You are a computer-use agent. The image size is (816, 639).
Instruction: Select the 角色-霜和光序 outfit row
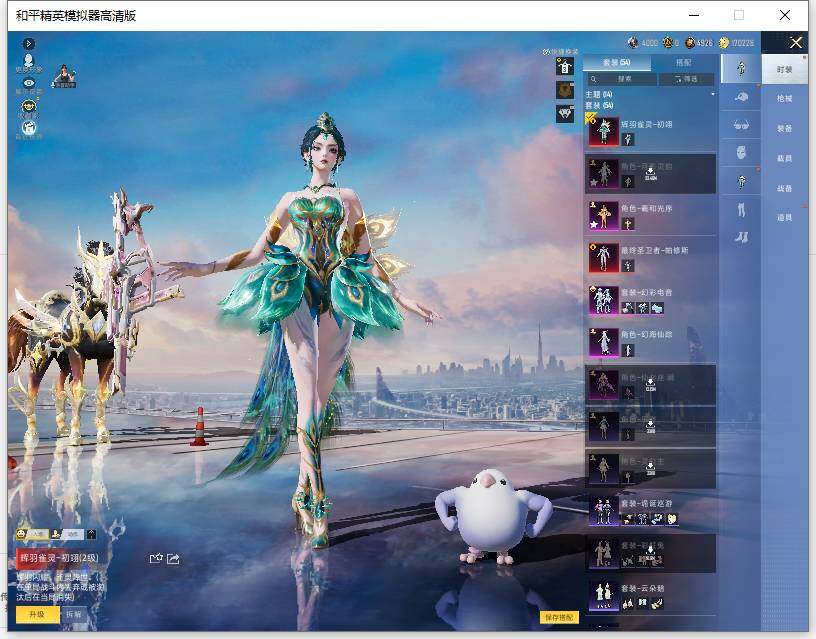click(x=651, y=215)
